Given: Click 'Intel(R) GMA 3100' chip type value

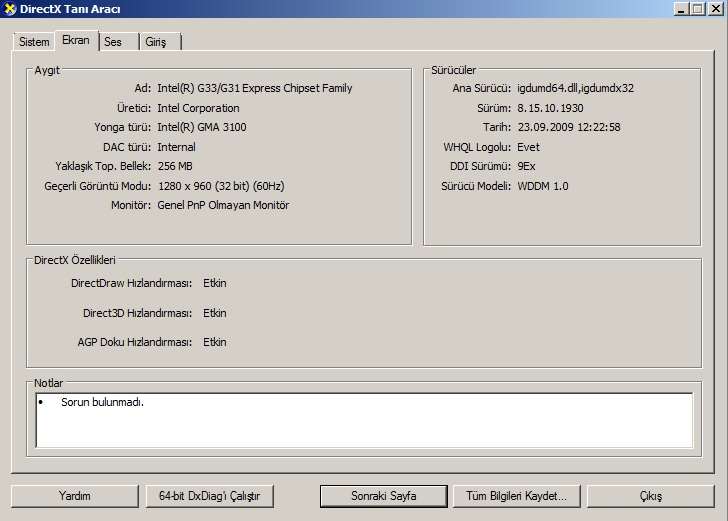Looking at the screenshot, I should 202,127.
